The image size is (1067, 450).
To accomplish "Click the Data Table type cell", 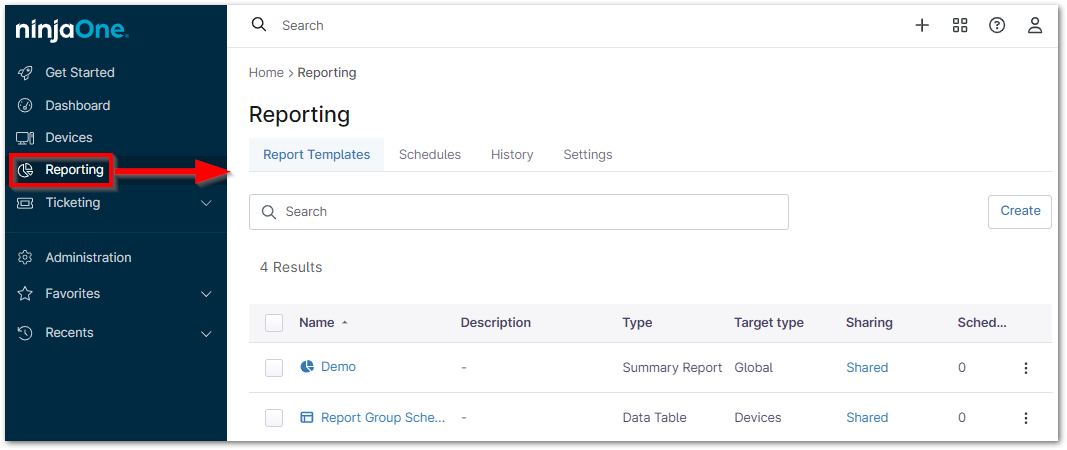I will pos(654,417).
